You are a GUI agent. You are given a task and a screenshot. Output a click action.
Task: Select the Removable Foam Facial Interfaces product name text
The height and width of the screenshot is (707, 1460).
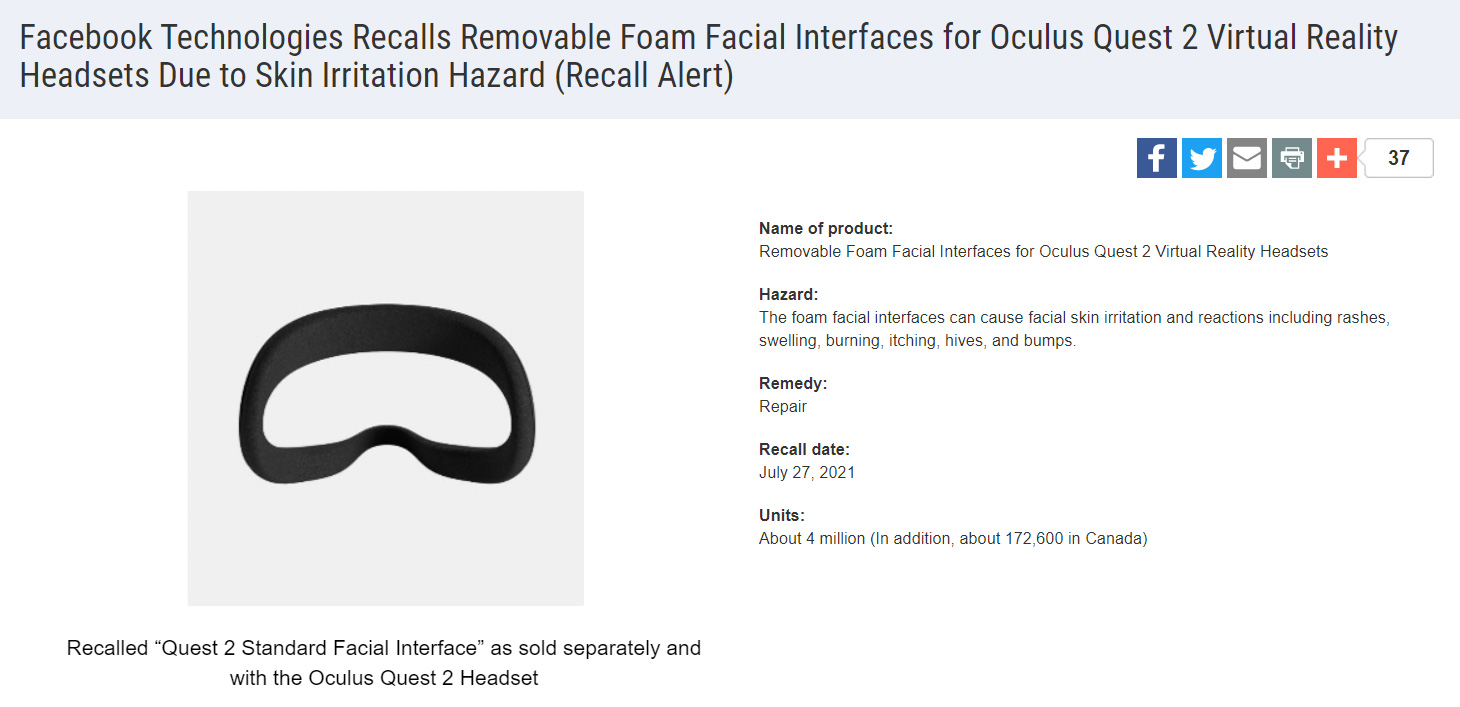(1043, 252)
